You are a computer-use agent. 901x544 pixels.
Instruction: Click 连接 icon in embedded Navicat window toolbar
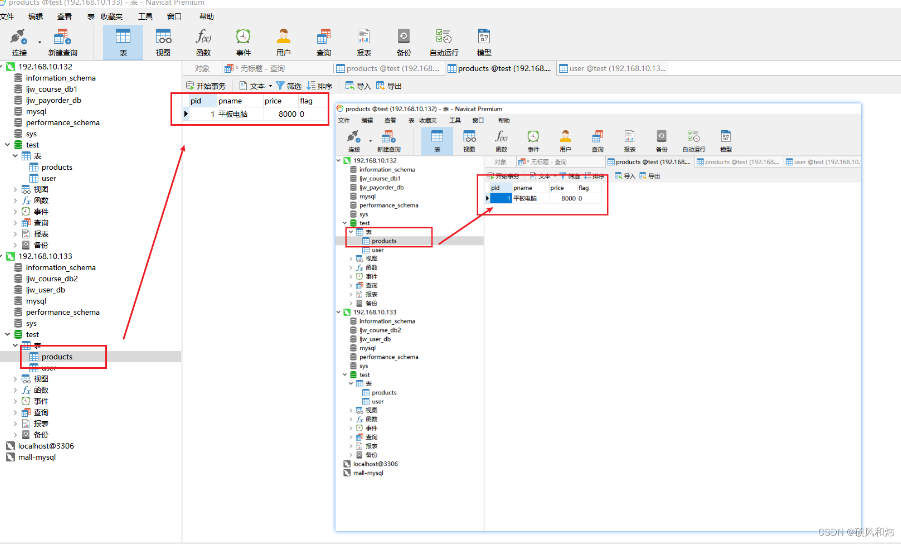(353, 137)
